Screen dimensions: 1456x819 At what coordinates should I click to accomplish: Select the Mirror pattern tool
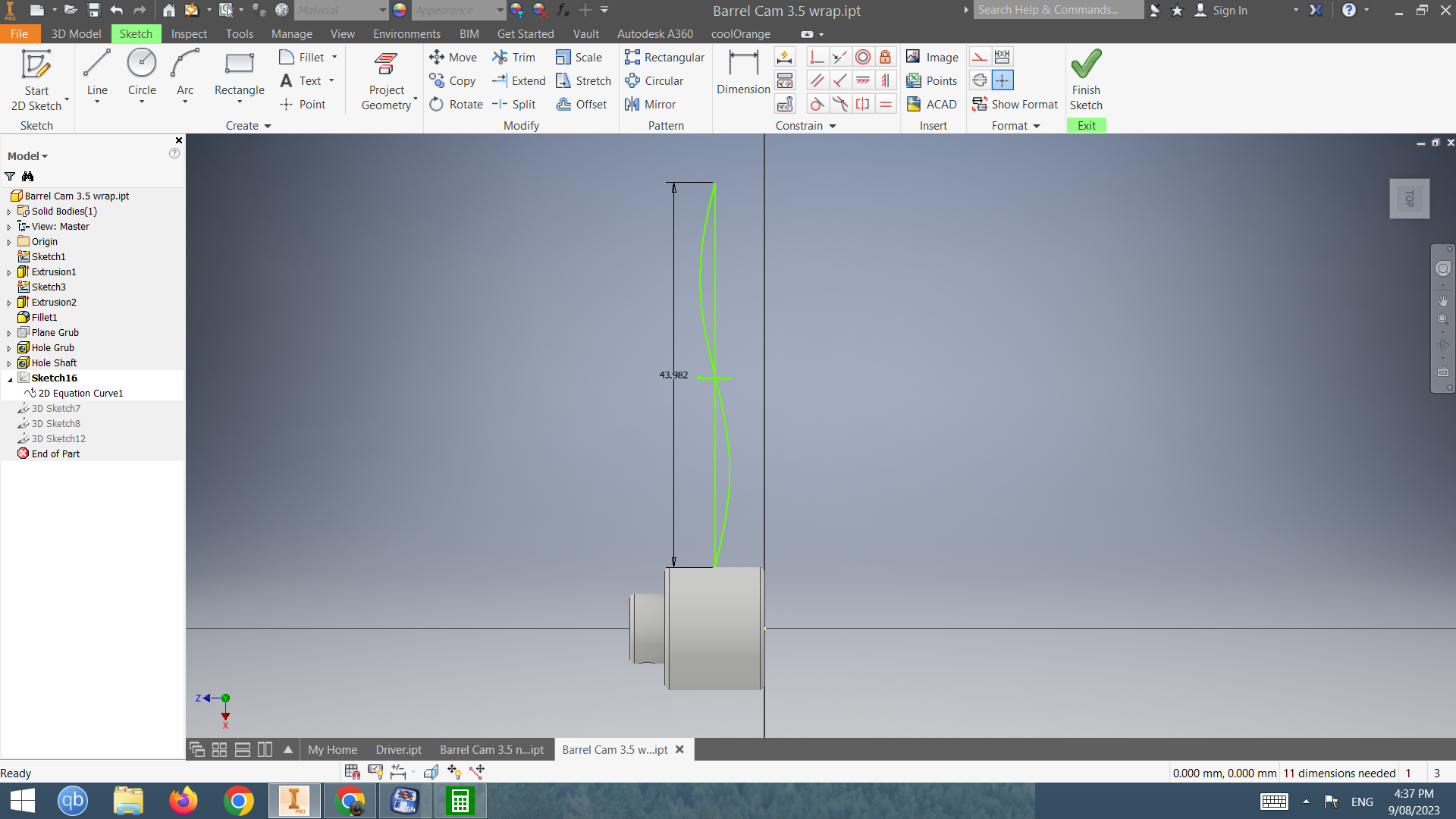[649, 104]
